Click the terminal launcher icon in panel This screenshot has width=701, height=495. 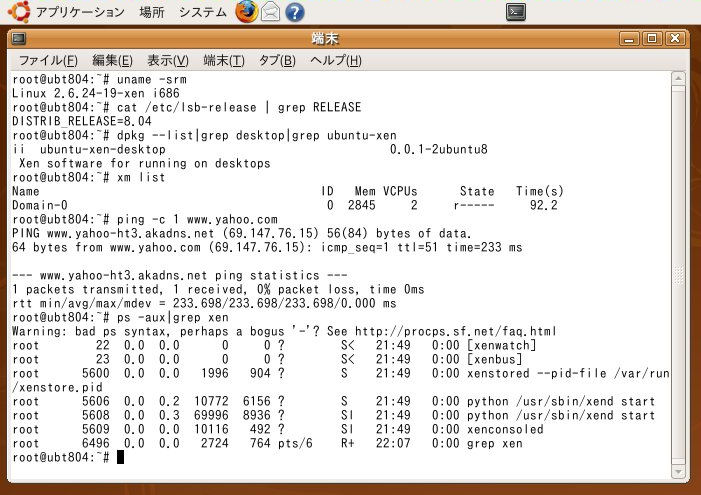(515, 12)
